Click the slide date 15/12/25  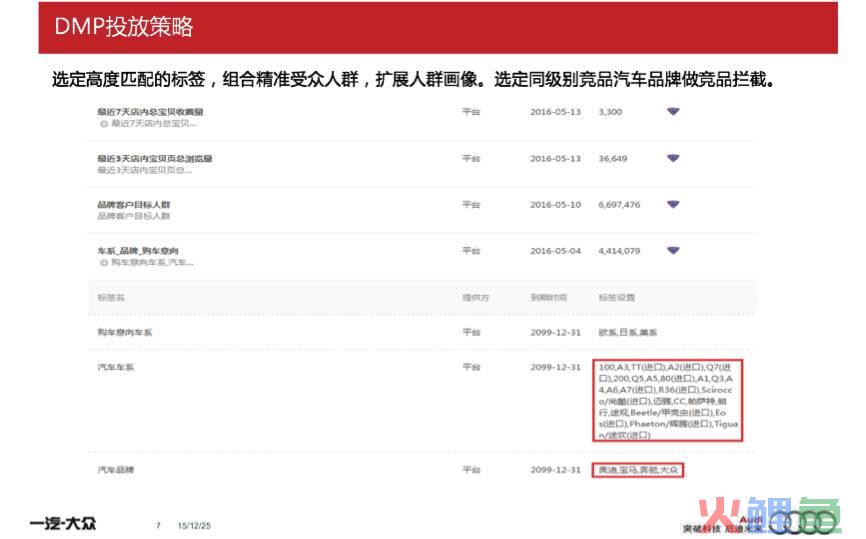194,526
